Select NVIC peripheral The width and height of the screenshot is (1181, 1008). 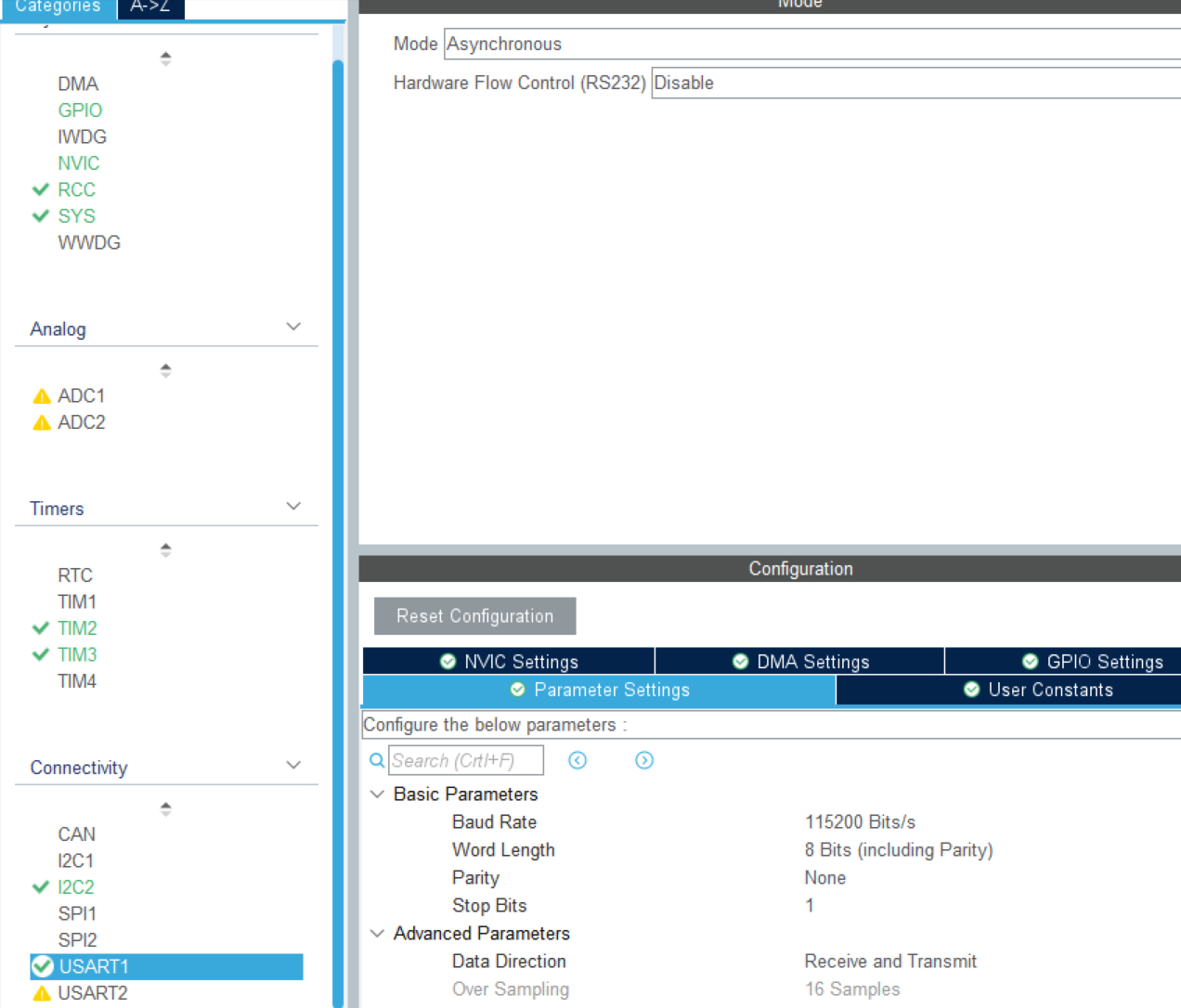pos(79,163)
